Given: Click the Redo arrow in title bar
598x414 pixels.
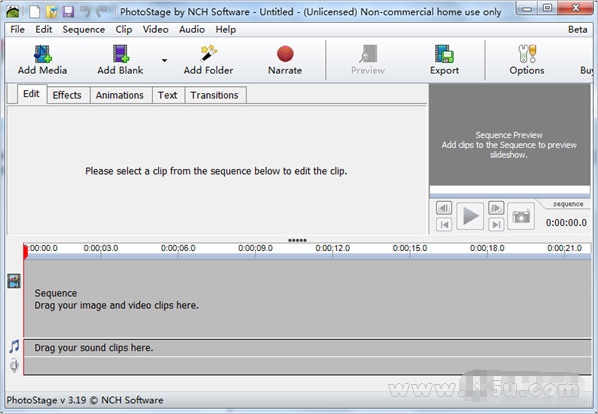Looking at the screenshot, I should [x=102, y=11].
